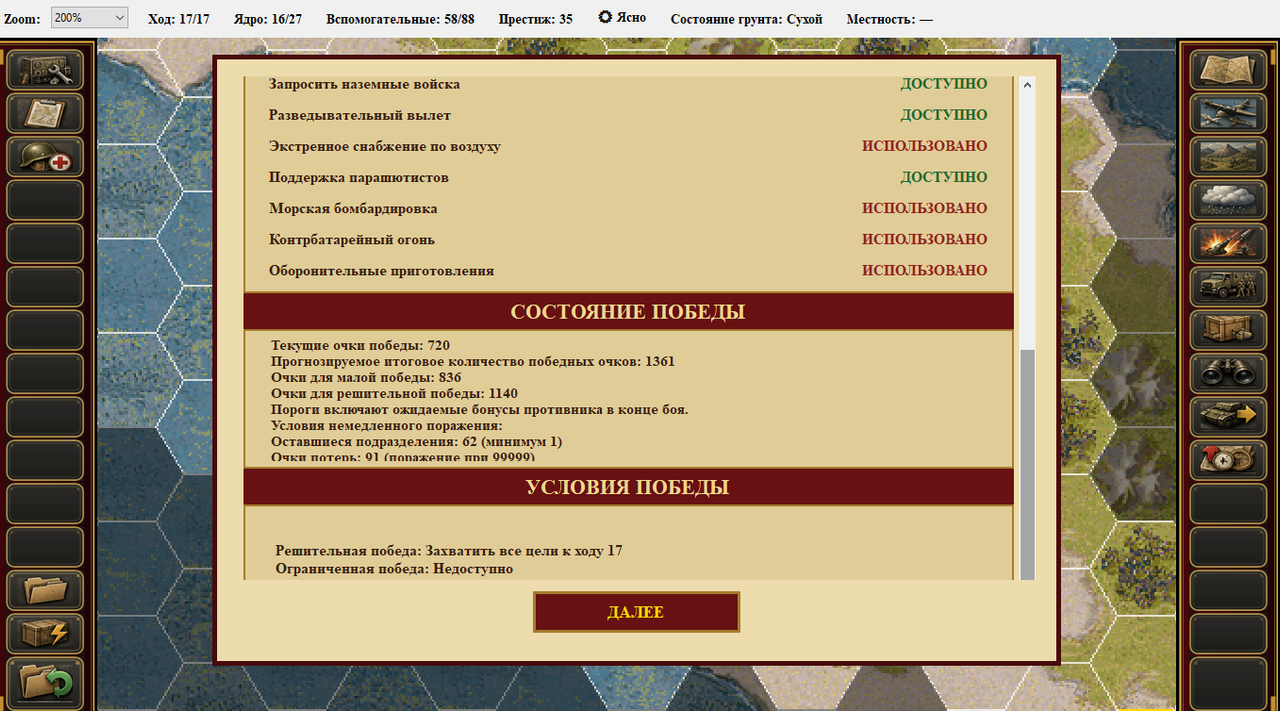Open the map clipboard briefing icon

45,114
